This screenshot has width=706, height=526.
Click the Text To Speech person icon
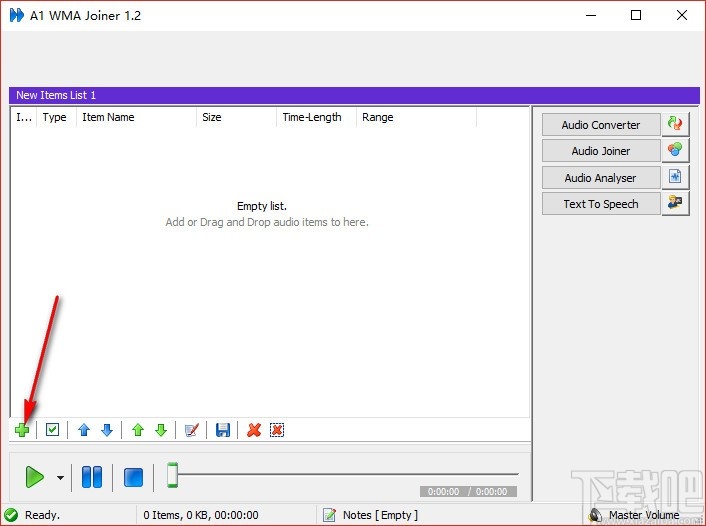tap(675, 203)
